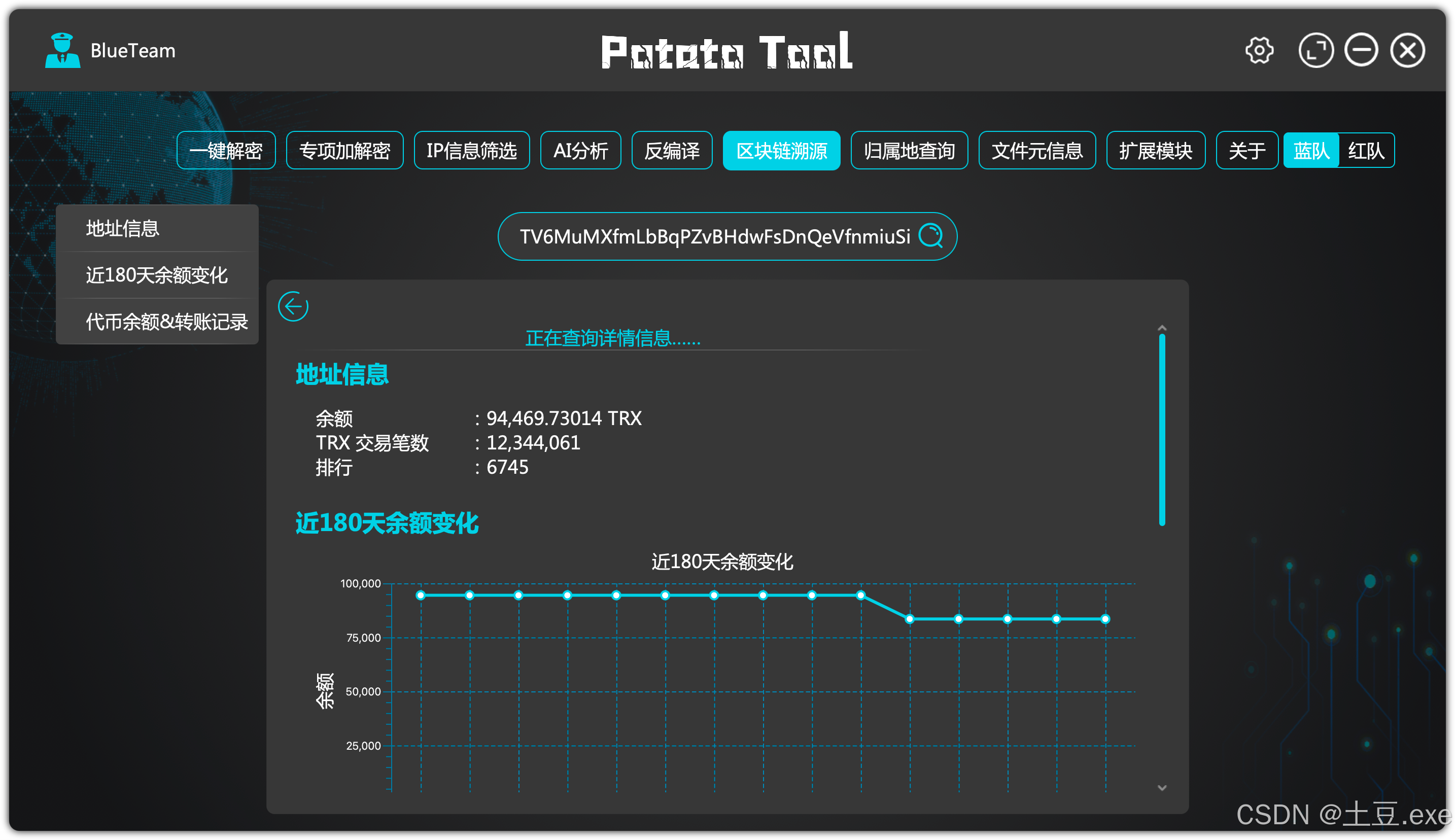Switch to 蓝队 mode
The width and height of the screenshot is (1455, 840).
[1311, 151]
